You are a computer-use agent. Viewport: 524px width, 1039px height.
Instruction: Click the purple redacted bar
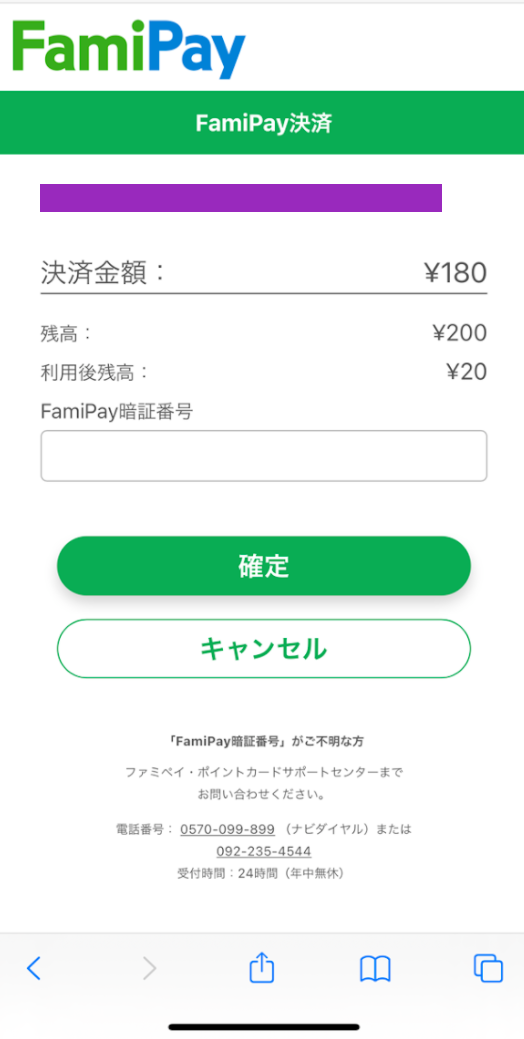click(240, 198)
